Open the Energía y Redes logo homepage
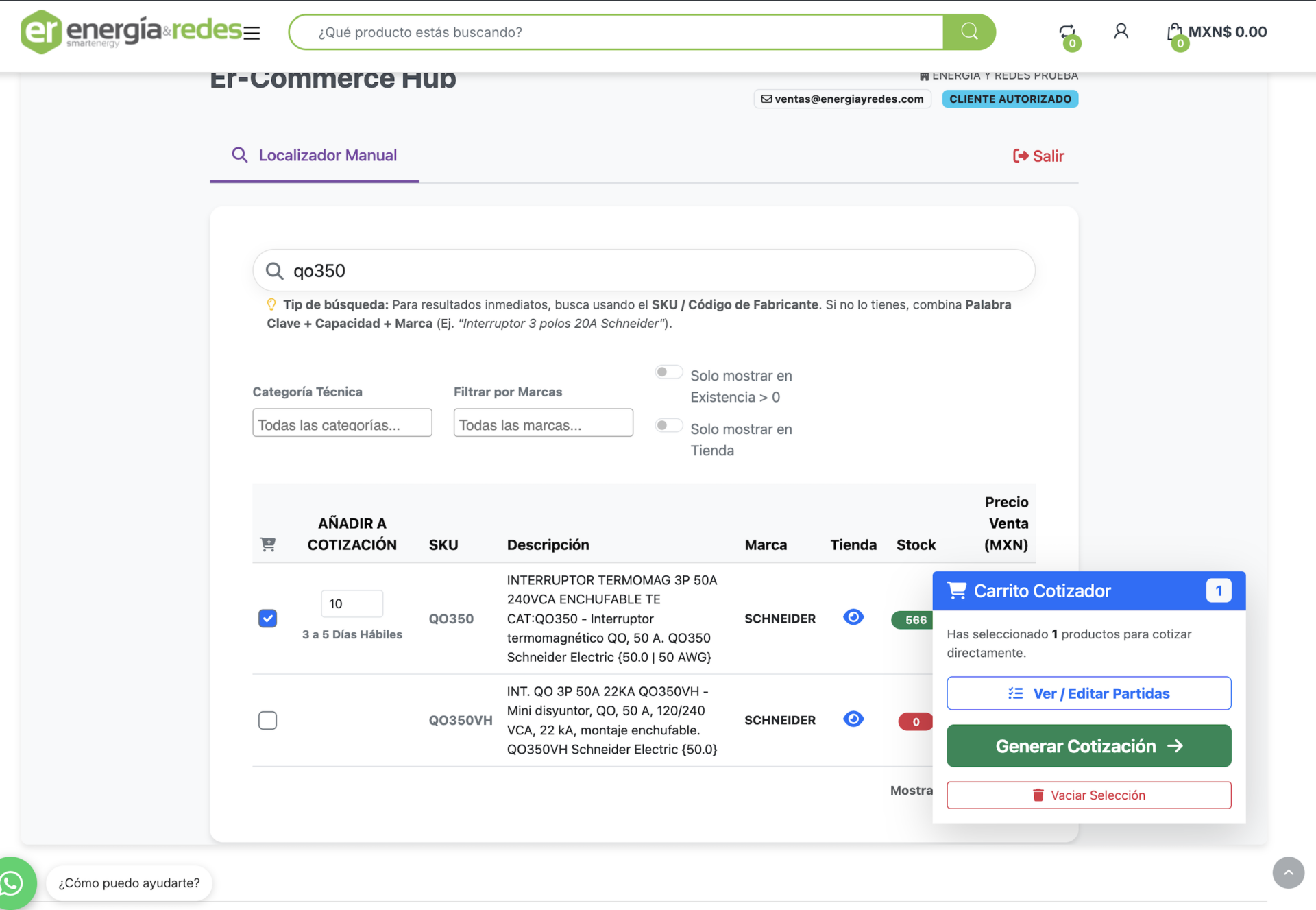 click(x=131, y=32)
